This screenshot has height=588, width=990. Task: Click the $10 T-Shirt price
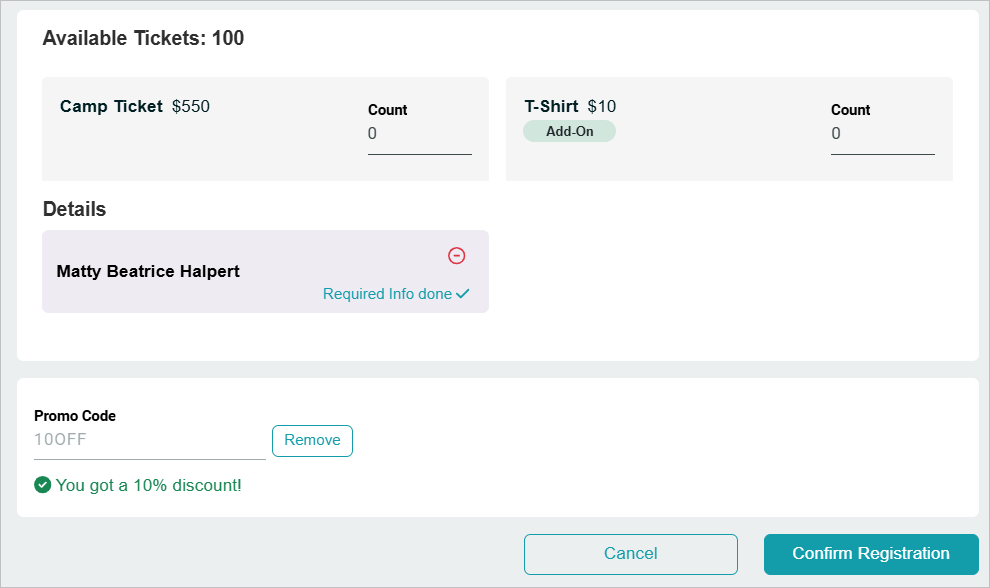[602, 106]
